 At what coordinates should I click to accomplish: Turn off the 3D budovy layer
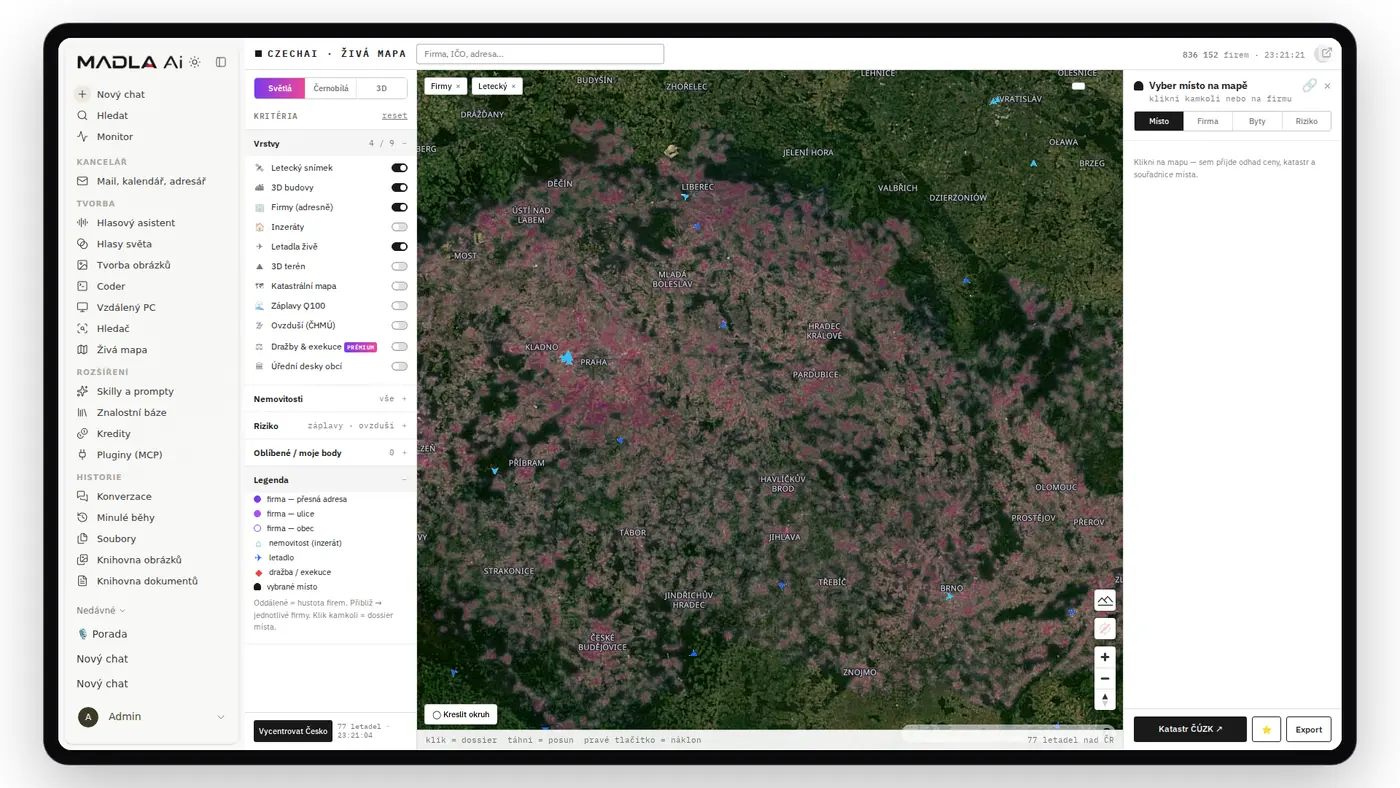click(399, 187)
